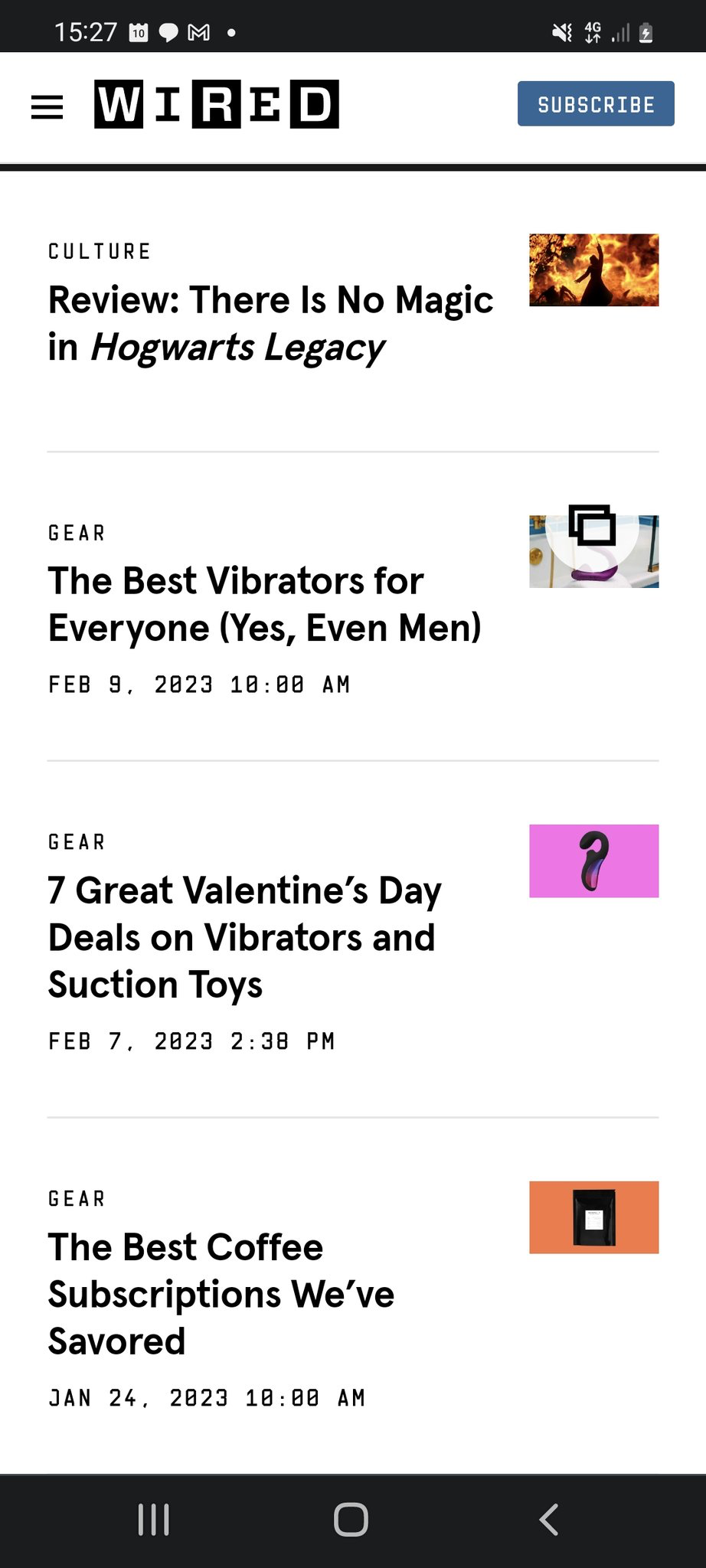
Task: Tap the gallery icon on vibrators thumbnail
Action: tap(592, 525)
